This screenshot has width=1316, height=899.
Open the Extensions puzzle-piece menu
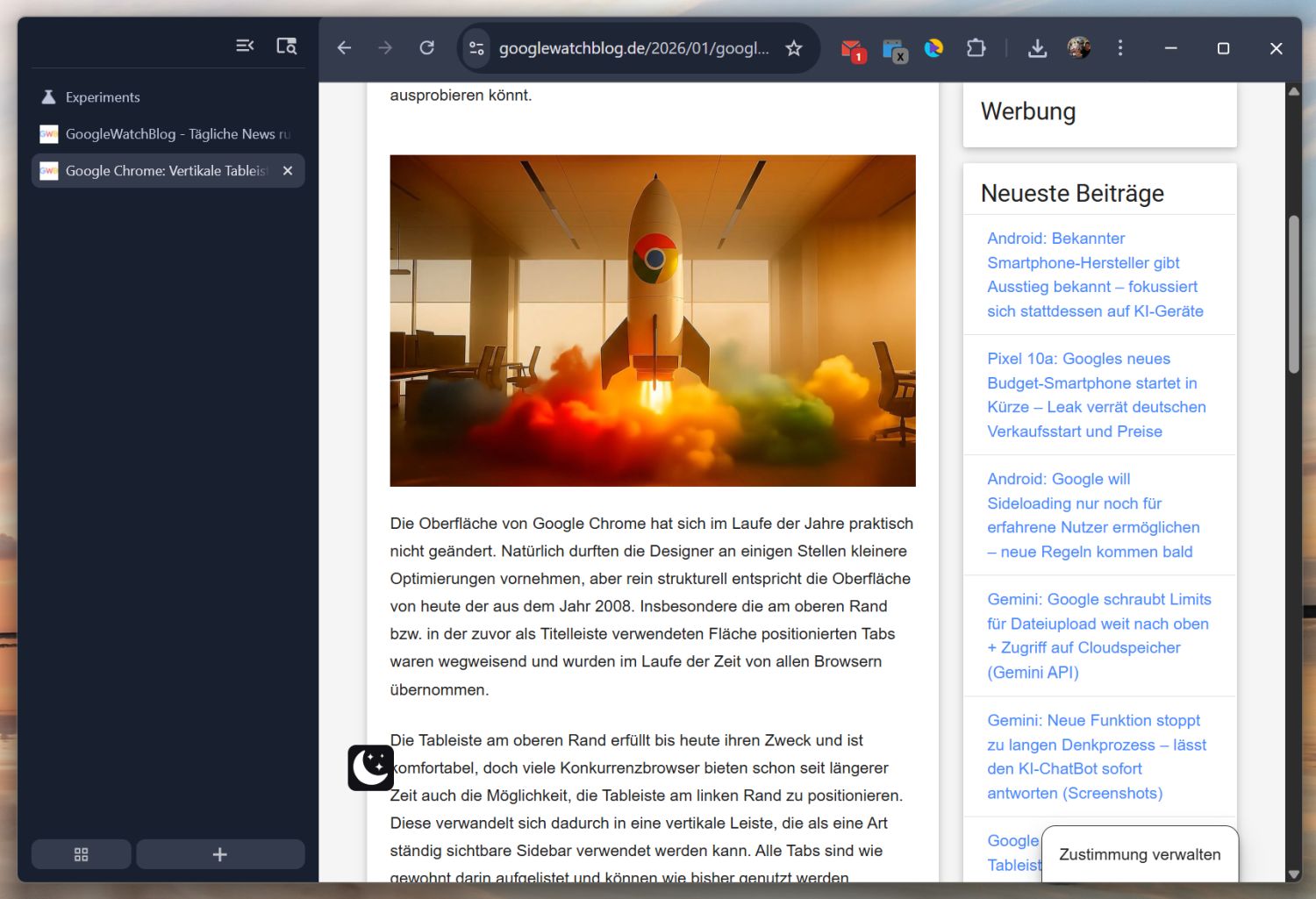[976, 48]
